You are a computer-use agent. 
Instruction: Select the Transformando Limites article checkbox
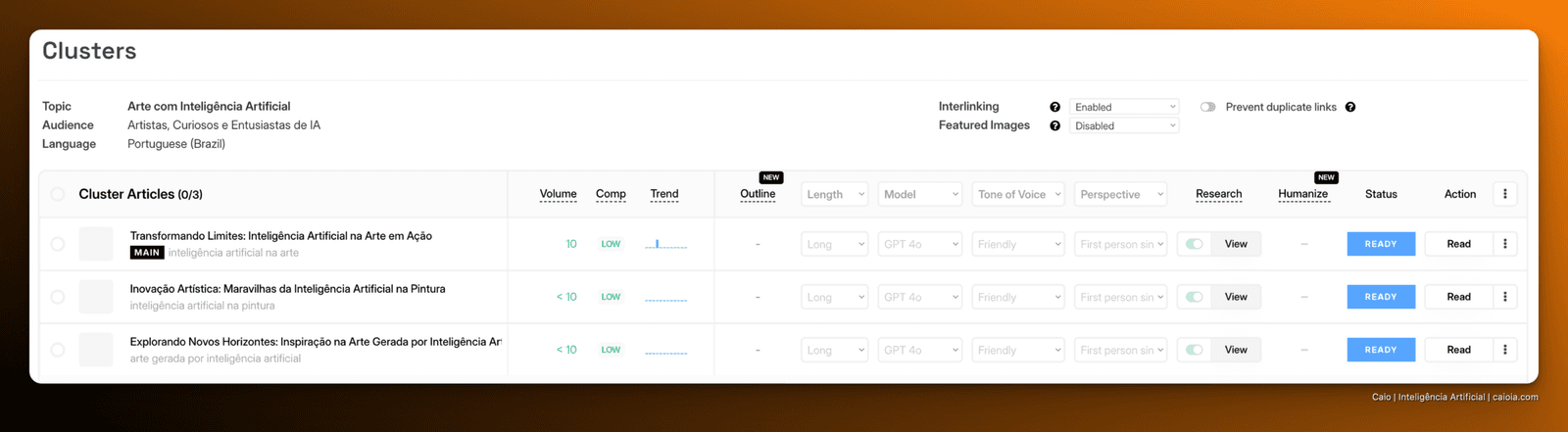pos(58,244)
